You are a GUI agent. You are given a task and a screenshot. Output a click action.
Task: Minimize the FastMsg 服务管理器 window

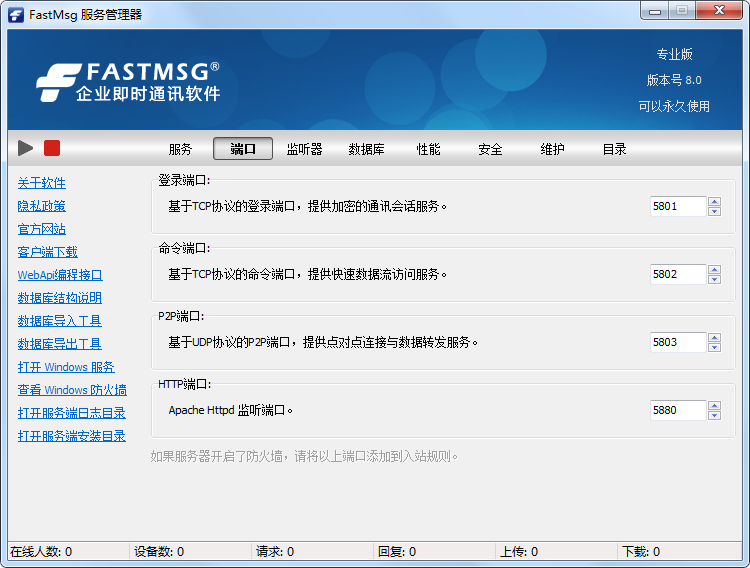[655, 11]
